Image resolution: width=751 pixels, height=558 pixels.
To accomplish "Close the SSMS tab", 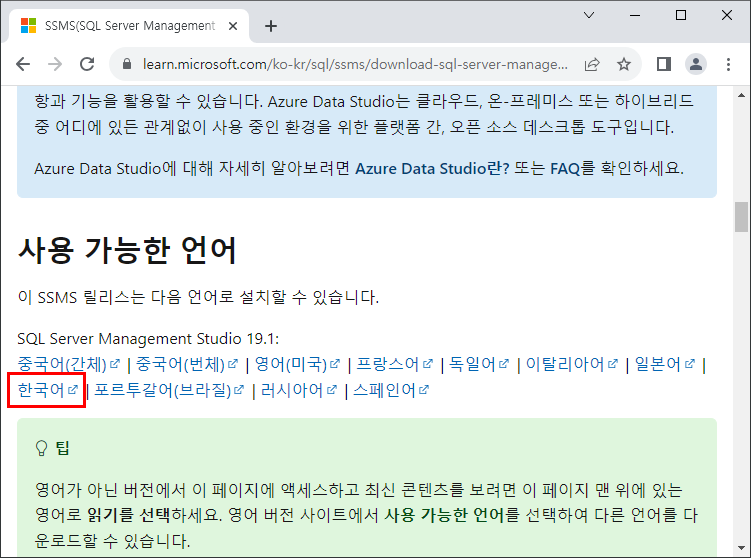I will click(233, 26).
